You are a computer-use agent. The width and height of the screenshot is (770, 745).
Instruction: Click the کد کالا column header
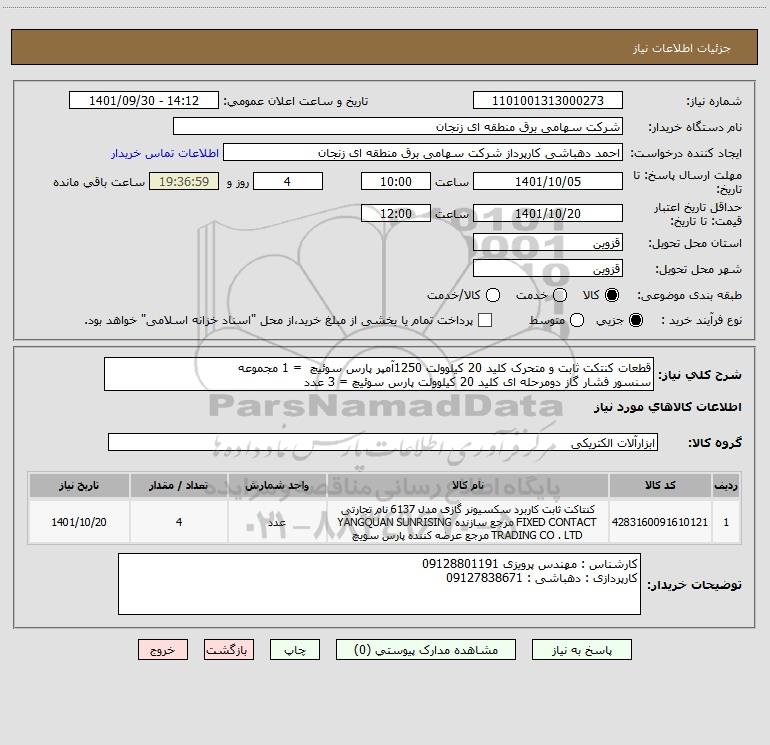660,485
